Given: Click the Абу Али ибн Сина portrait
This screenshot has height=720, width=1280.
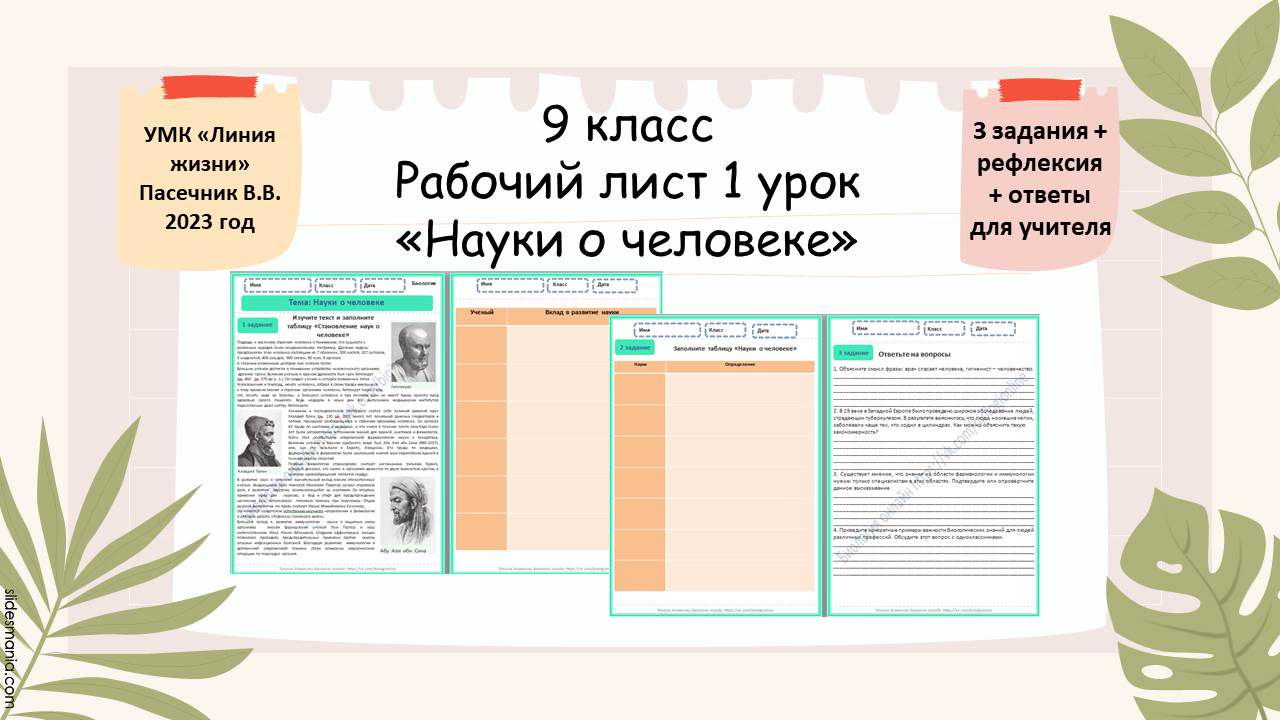Looking at the screenshot, I should coord(407,510).
